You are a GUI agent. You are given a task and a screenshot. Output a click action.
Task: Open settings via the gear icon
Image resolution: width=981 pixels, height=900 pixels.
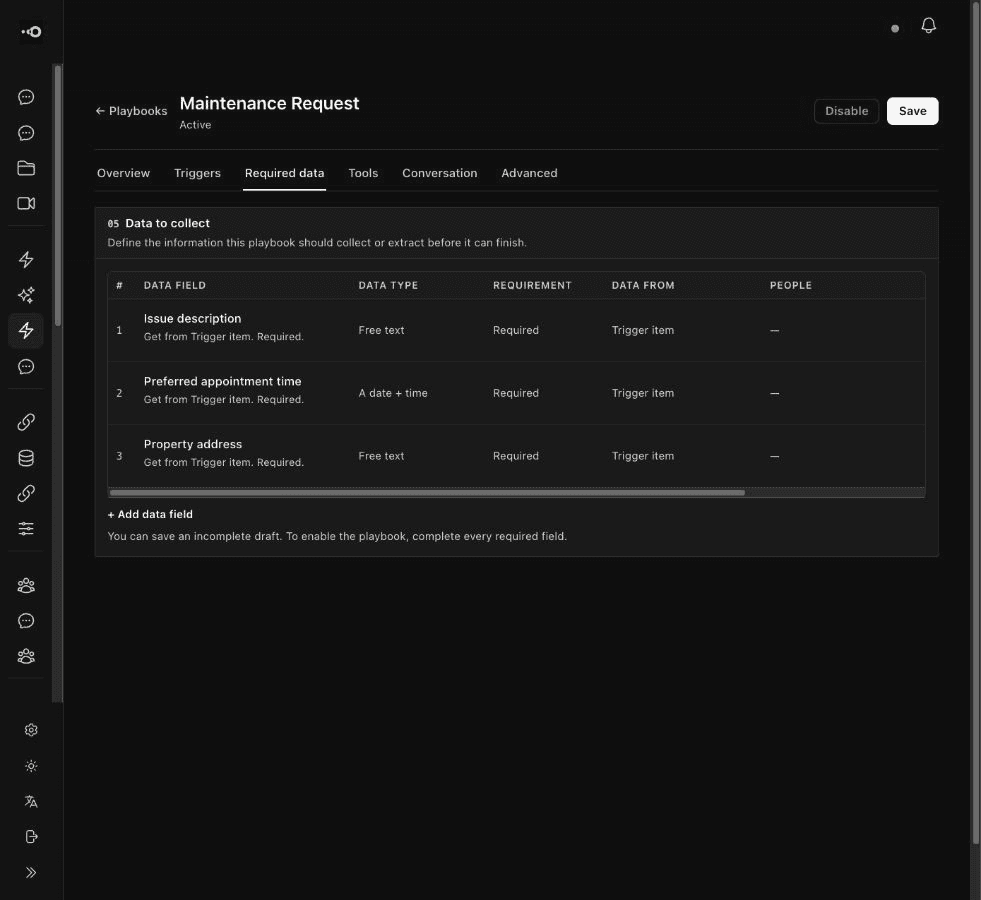[31, 730]
